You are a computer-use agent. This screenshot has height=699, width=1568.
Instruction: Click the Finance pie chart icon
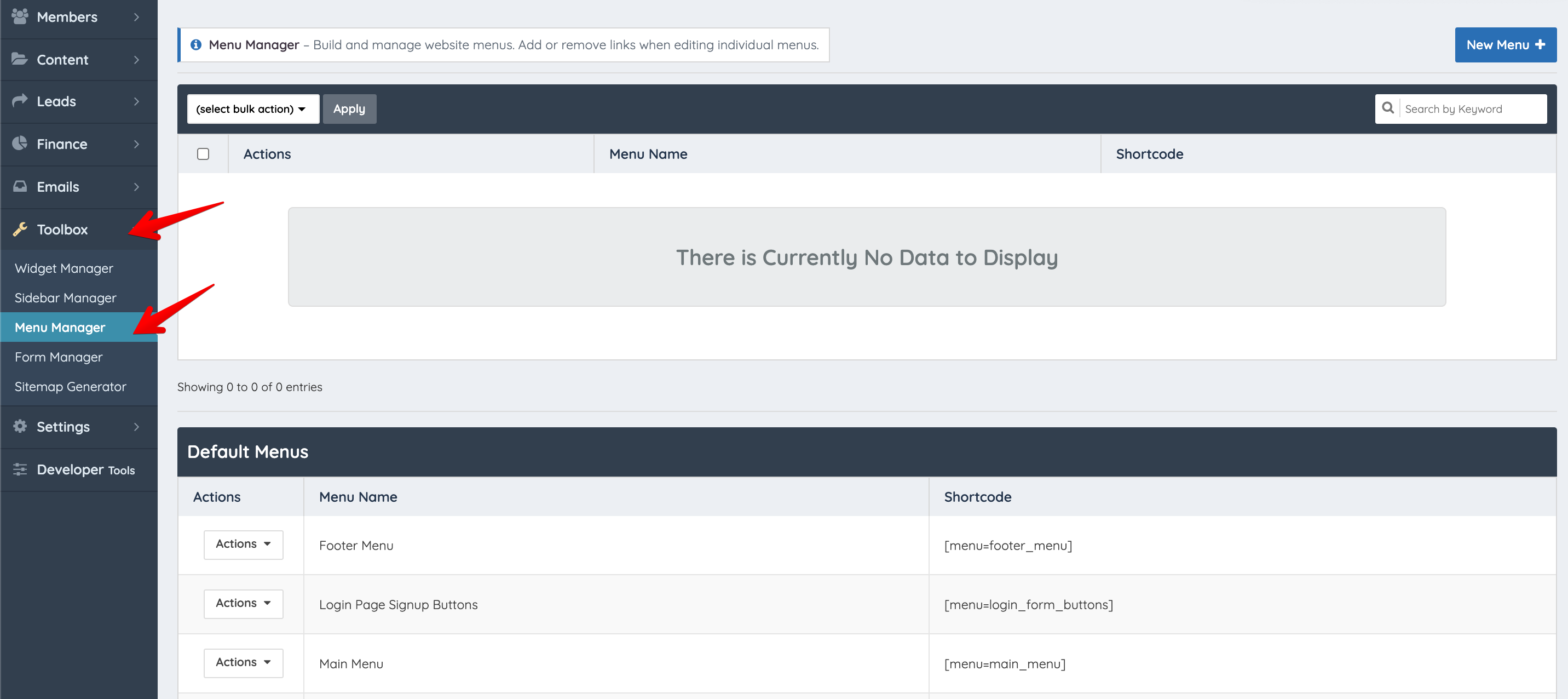pos(20,143)
